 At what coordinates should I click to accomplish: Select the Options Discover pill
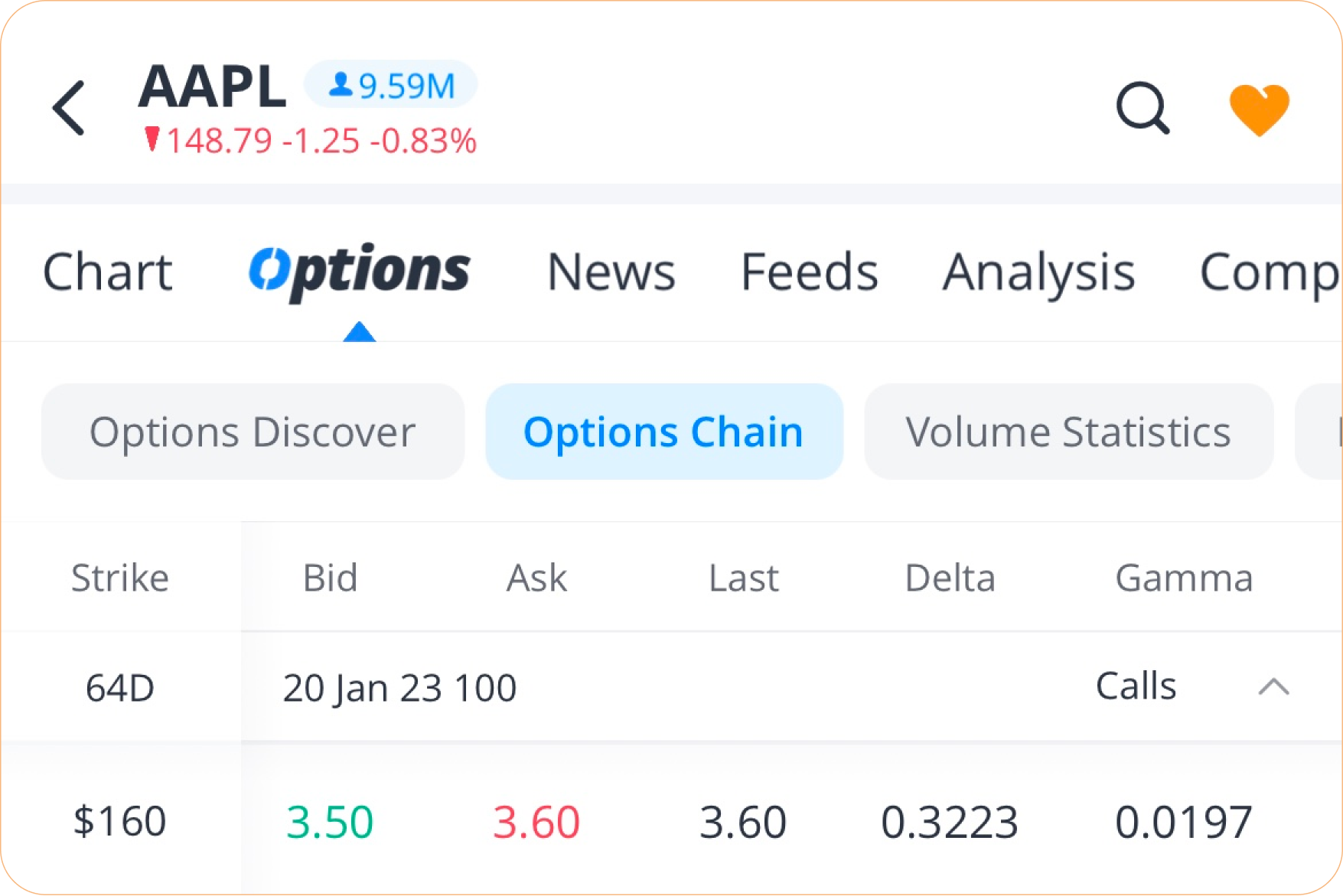[253, 432]
